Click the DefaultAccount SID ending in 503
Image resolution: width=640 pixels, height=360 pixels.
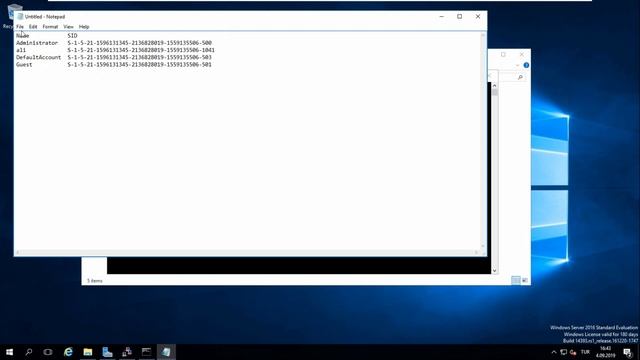coord(140,58)
